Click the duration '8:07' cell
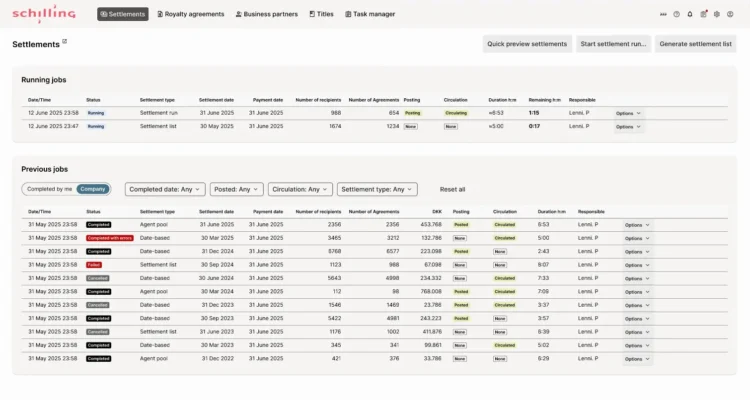750x400 pixels. (543, 265)
